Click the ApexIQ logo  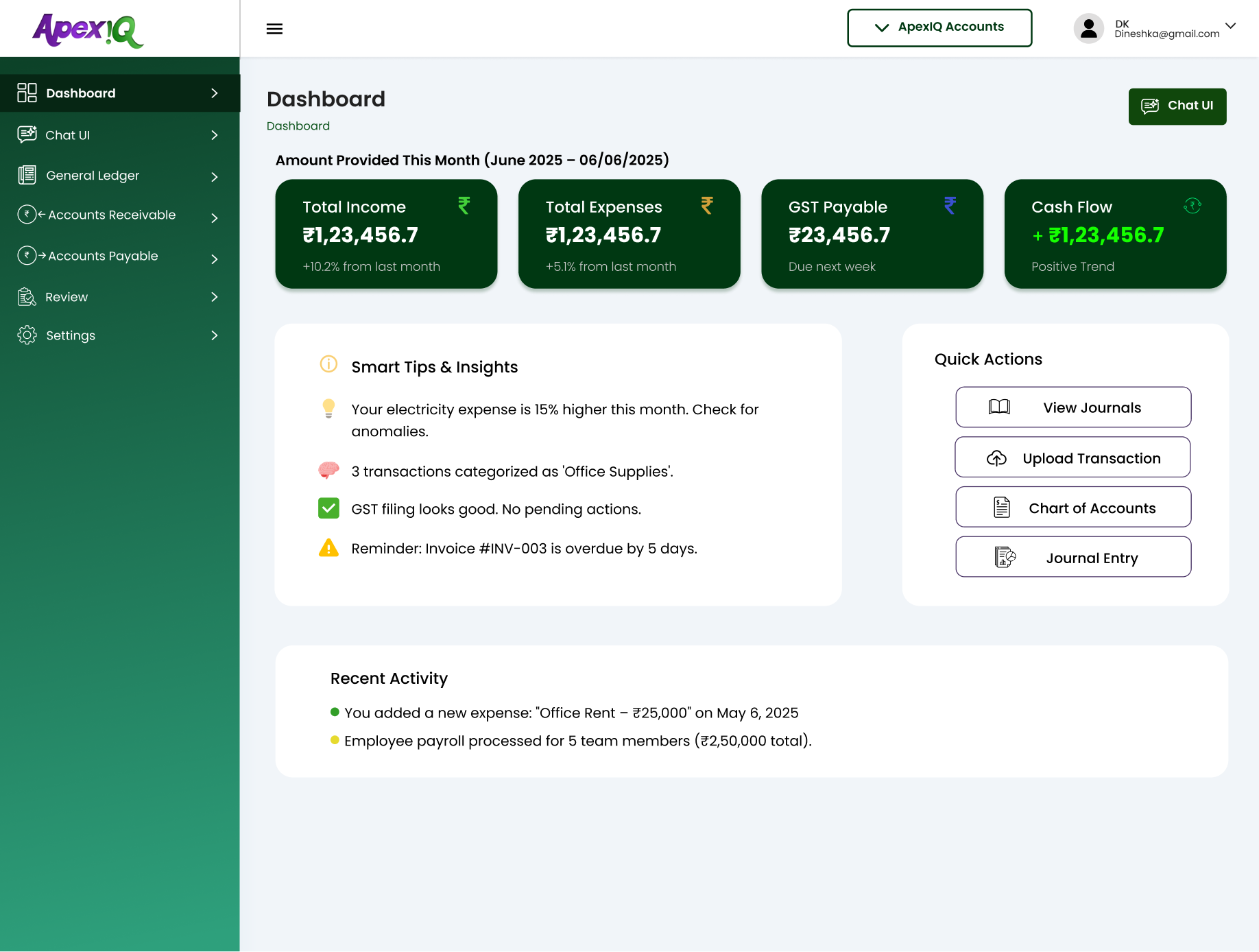pos(88,30)
